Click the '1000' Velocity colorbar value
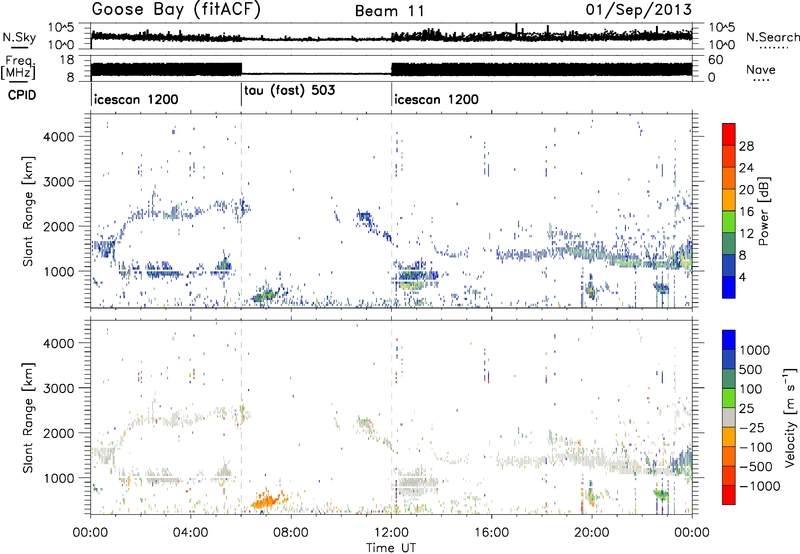Image resolution: width=800 pixels, height=554 pixels. 755,350
